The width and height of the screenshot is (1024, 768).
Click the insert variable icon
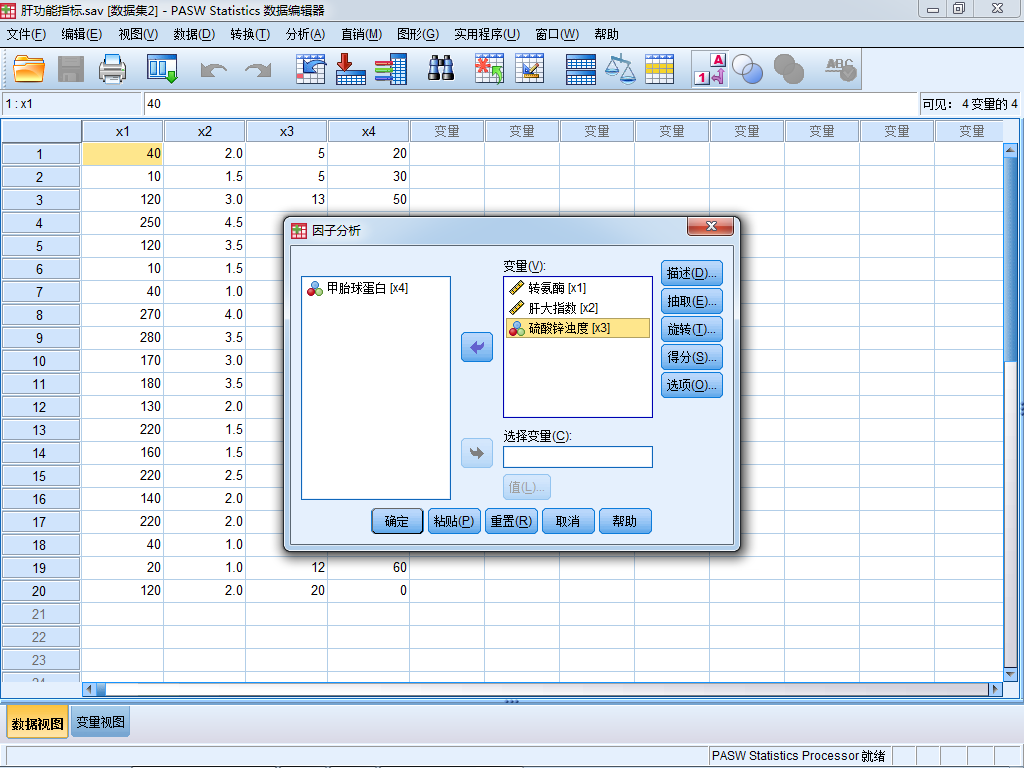tap(529, 69)
